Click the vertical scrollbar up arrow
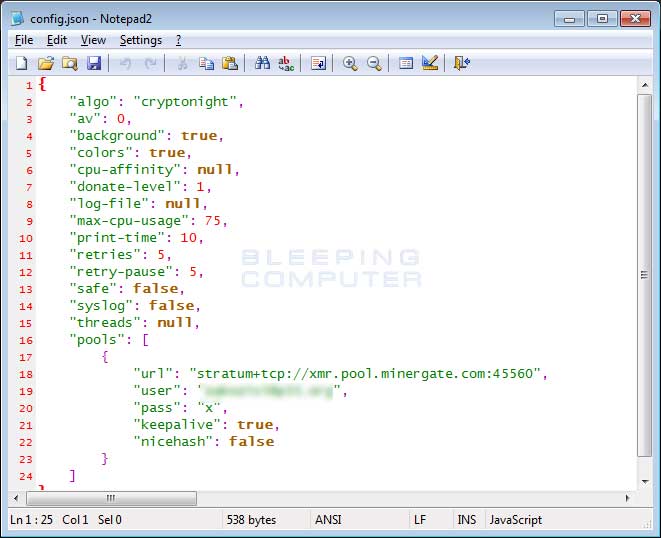 pos(645,85)
